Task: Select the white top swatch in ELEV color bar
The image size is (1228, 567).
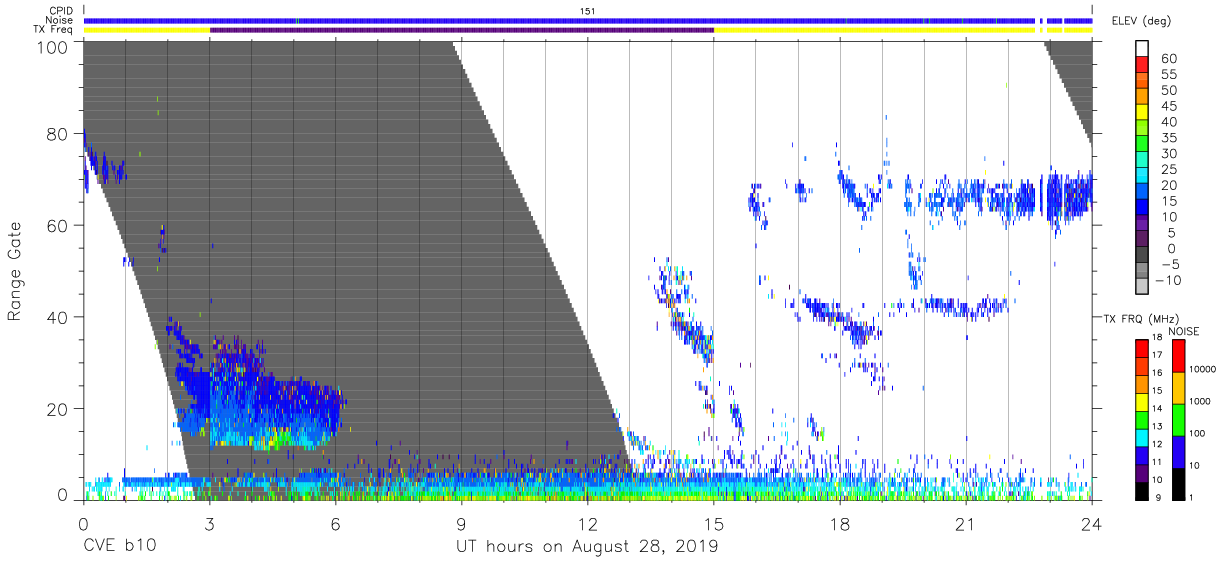Action: click(x=1142, y=49)
